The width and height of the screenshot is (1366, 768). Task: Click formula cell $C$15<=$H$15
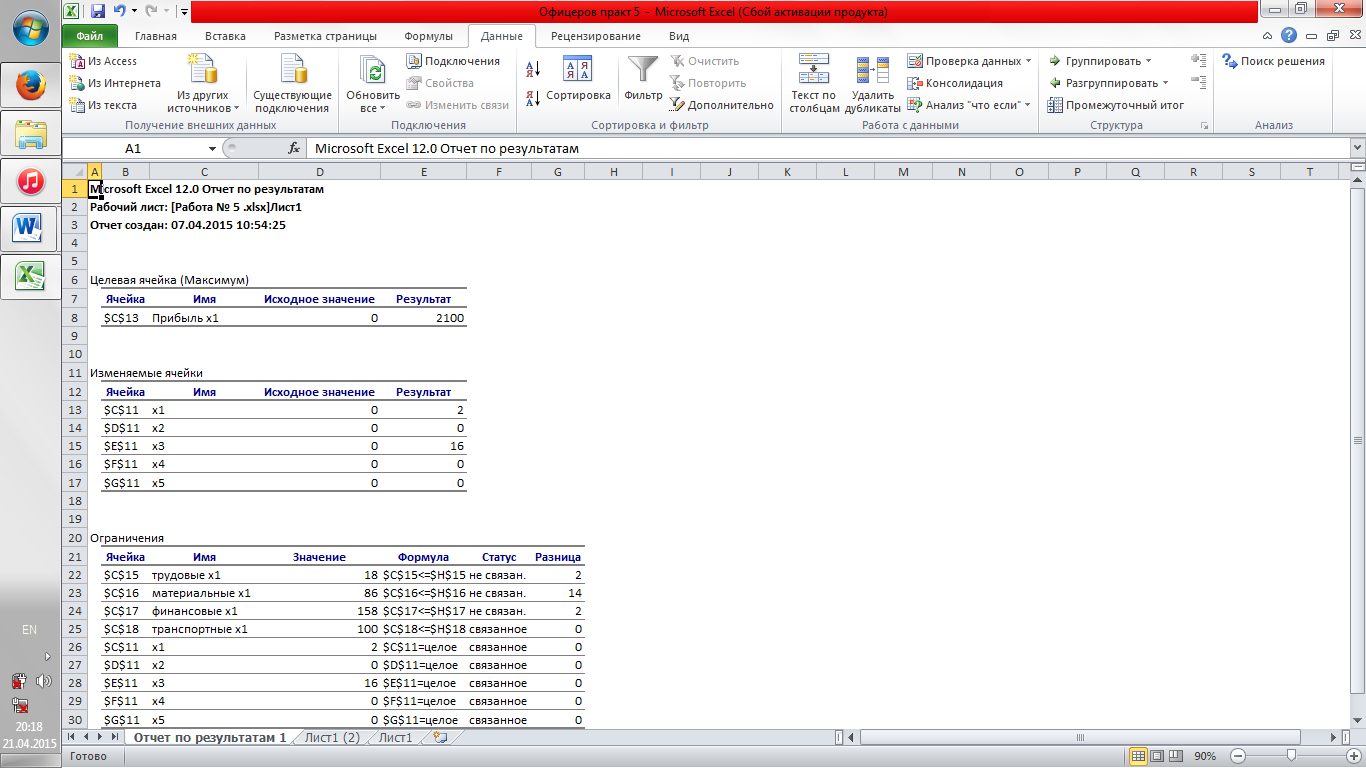424,575
